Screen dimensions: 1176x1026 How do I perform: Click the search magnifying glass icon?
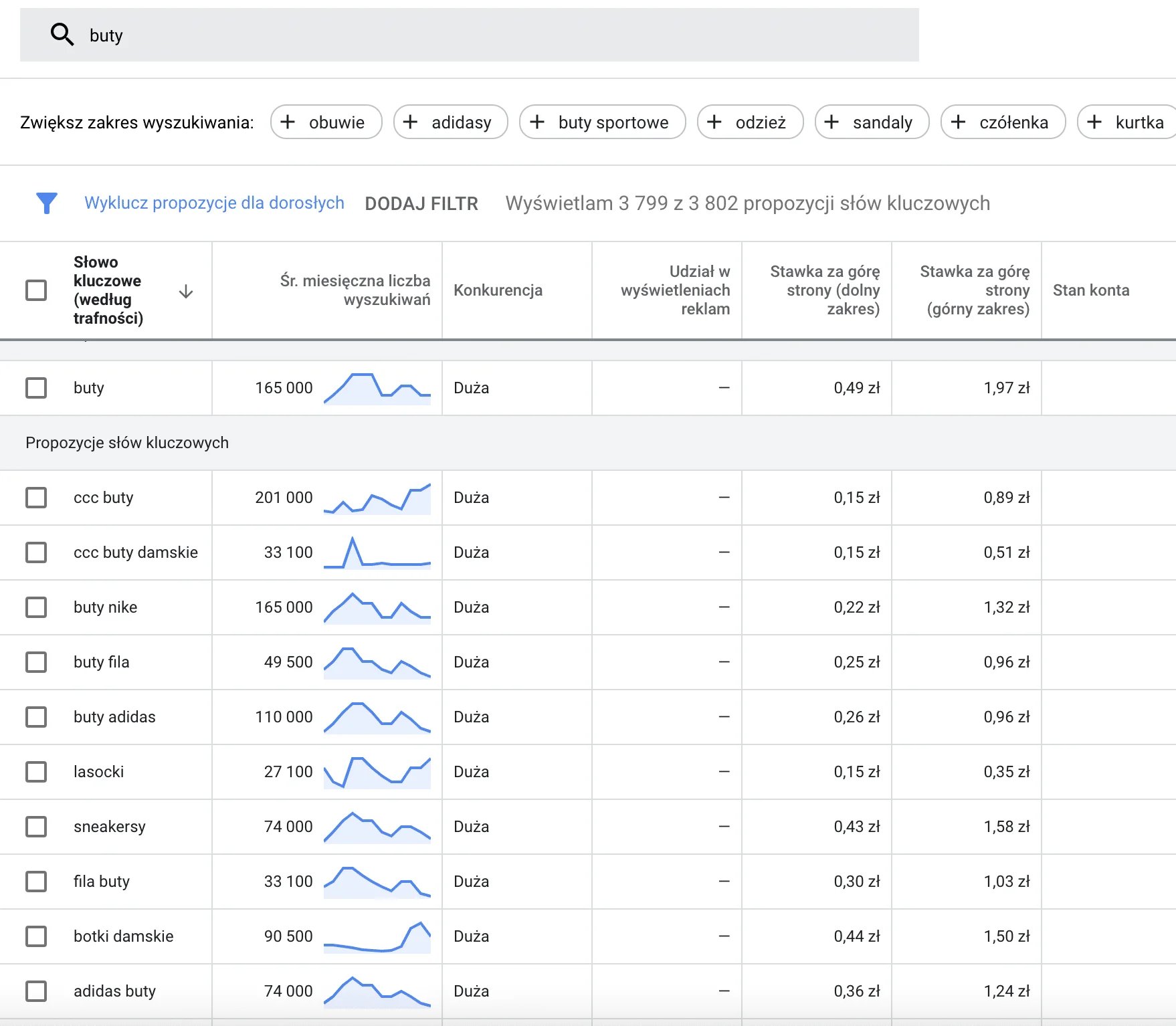tap(62, 34)
